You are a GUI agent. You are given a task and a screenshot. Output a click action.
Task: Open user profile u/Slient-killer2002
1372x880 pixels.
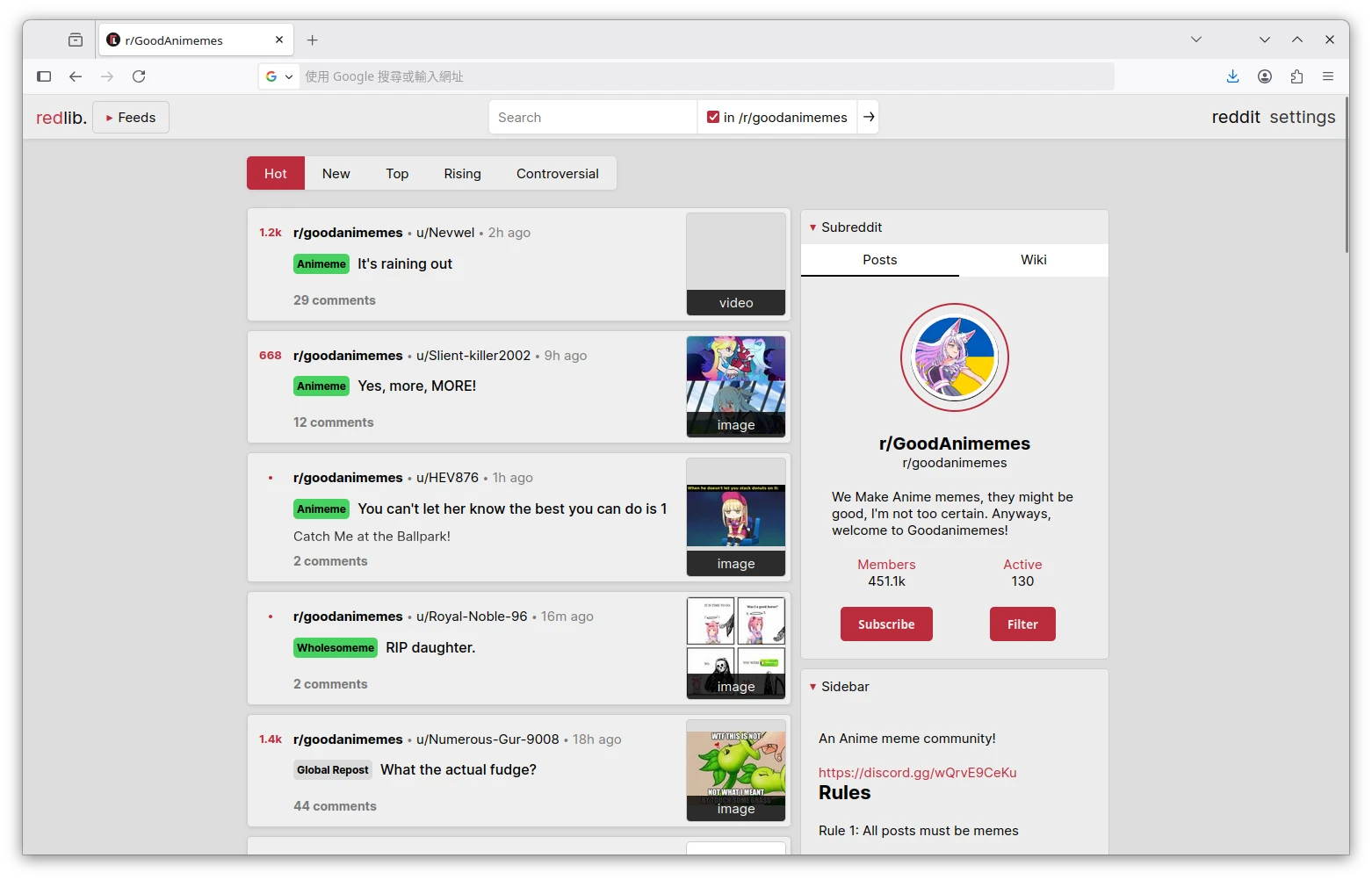[x=473, y=356]
